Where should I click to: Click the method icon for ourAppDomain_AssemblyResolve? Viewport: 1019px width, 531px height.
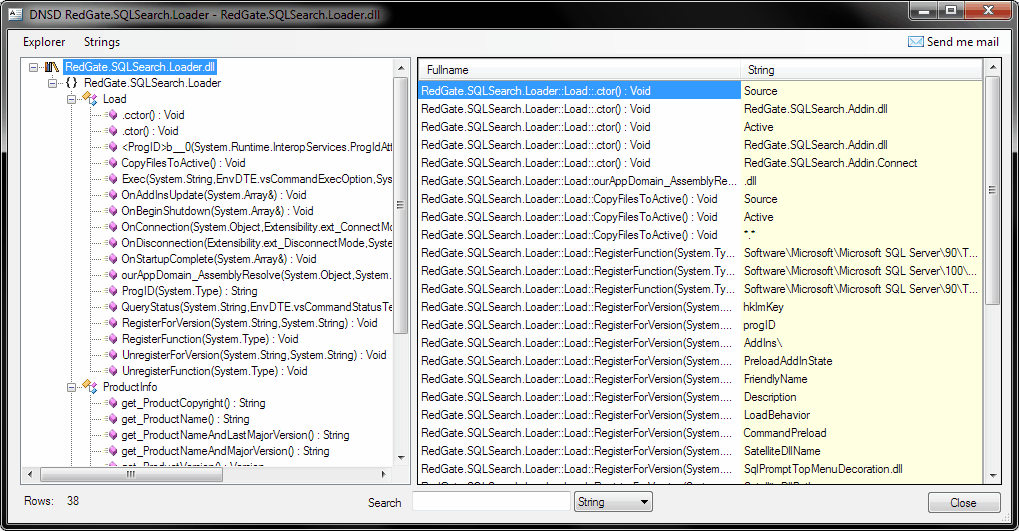(112, 275)
